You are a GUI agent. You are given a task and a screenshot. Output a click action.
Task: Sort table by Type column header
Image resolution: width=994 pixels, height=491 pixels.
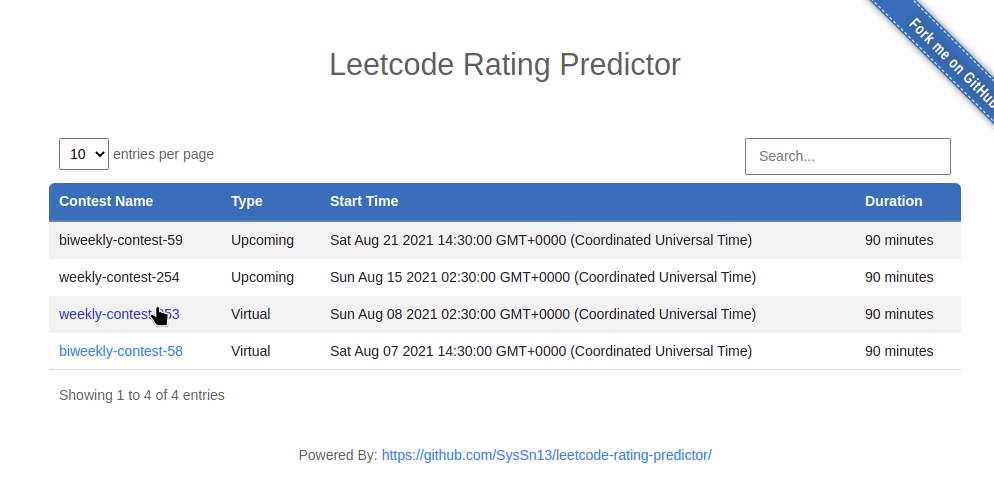[x=247, y=201]
